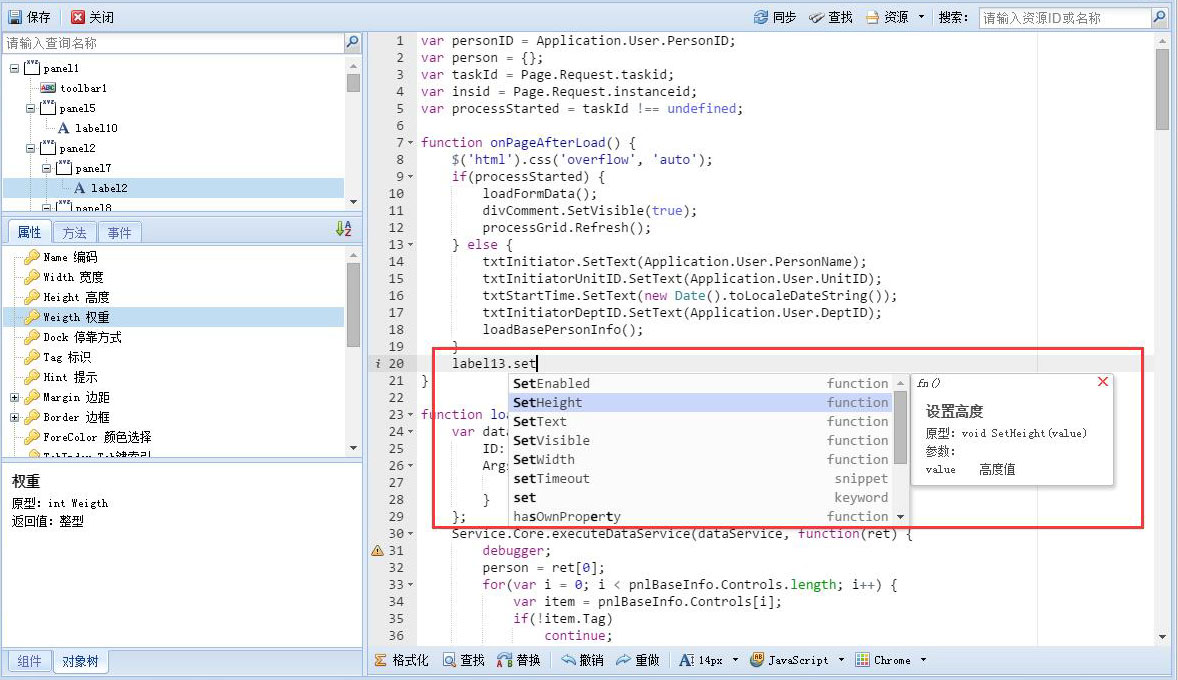Click the panel7 container icon
Viewport: 1178px width, 680px height.
(x=64, y=168)
